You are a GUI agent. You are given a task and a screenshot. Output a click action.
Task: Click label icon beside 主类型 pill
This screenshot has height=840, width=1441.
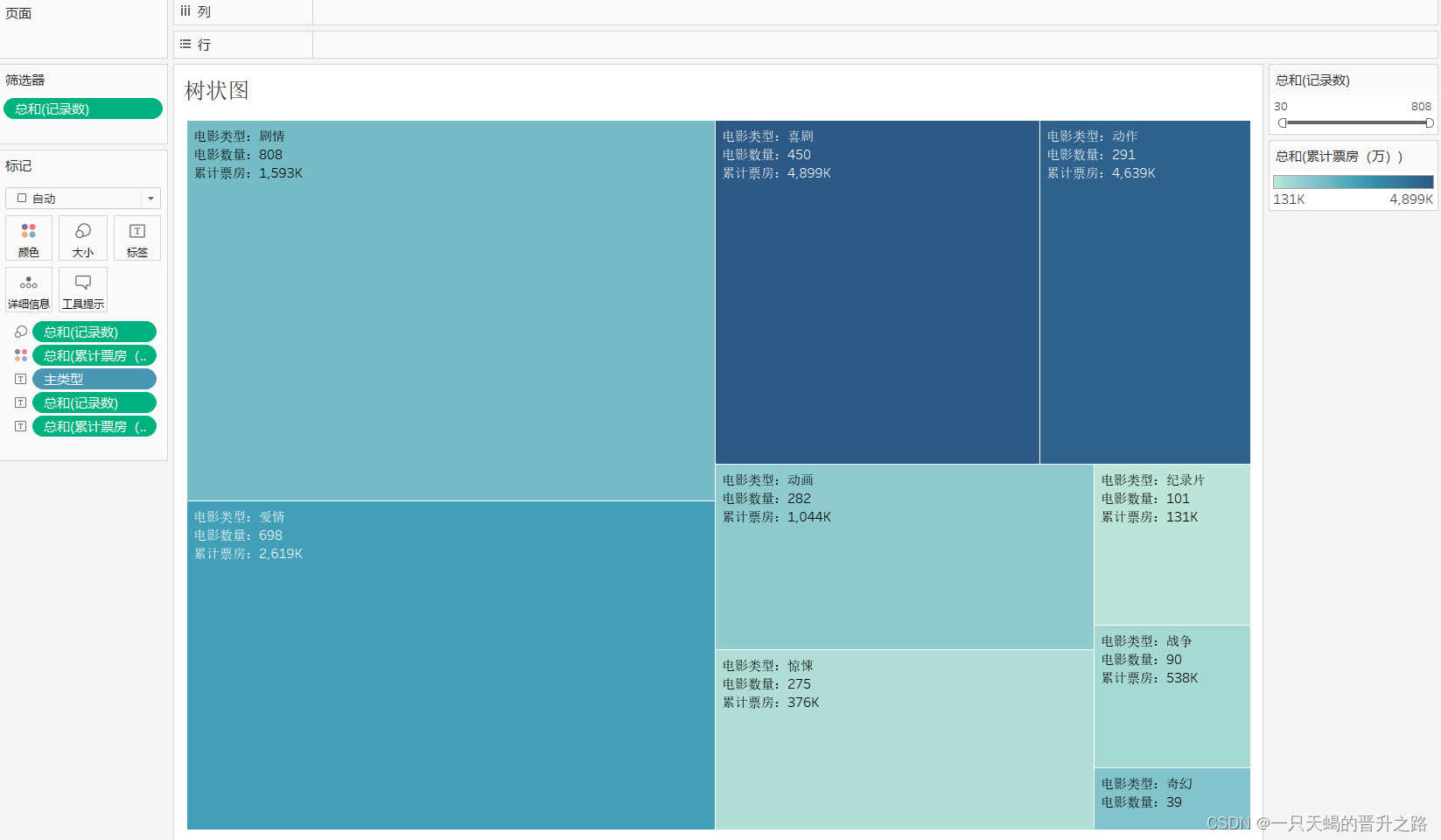[x=21, y=379]
